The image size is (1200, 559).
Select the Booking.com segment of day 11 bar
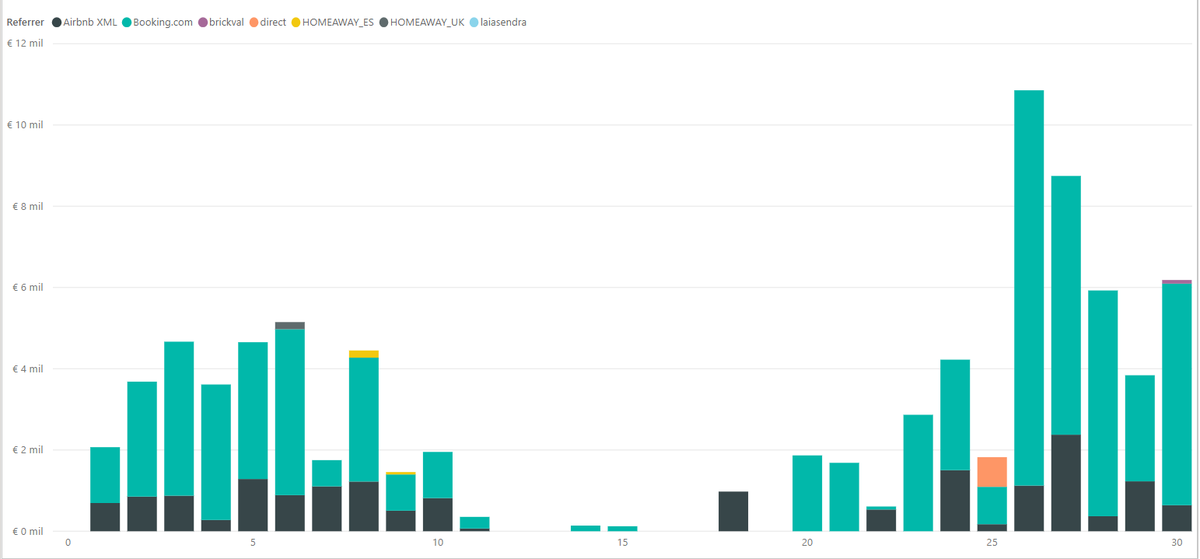(474, 523)
